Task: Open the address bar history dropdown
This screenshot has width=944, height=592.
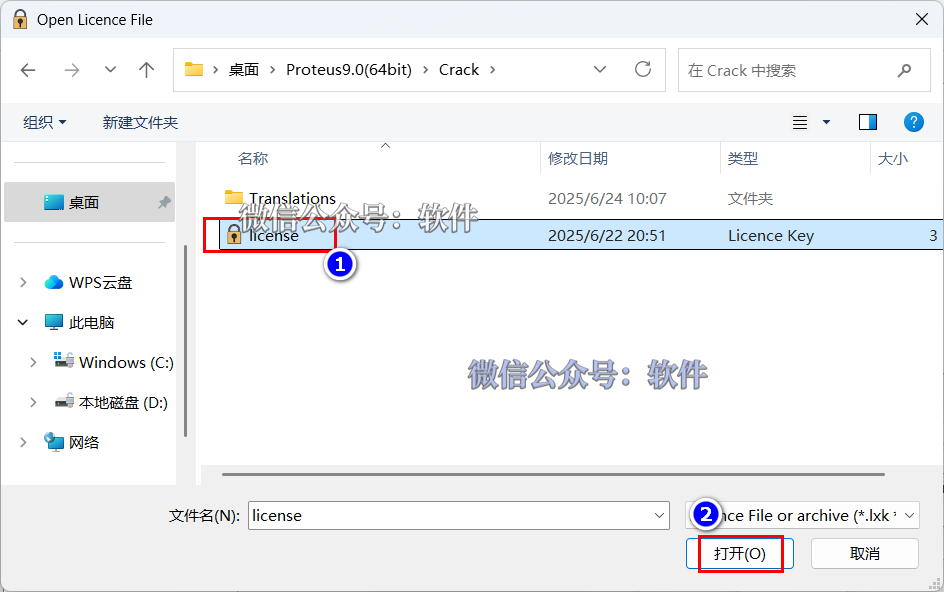Action: 600,69
